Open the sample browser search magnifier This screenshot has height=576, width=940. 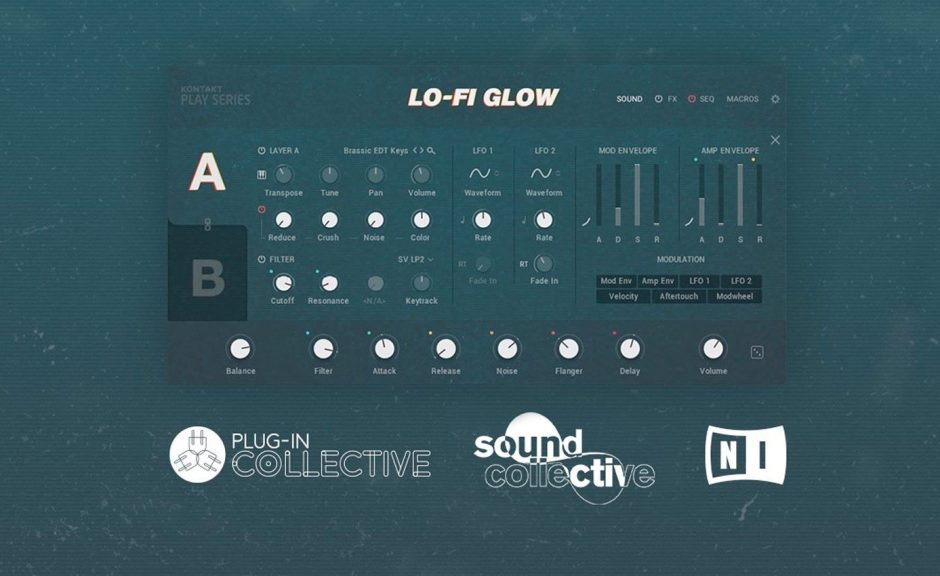pos(430,151)
